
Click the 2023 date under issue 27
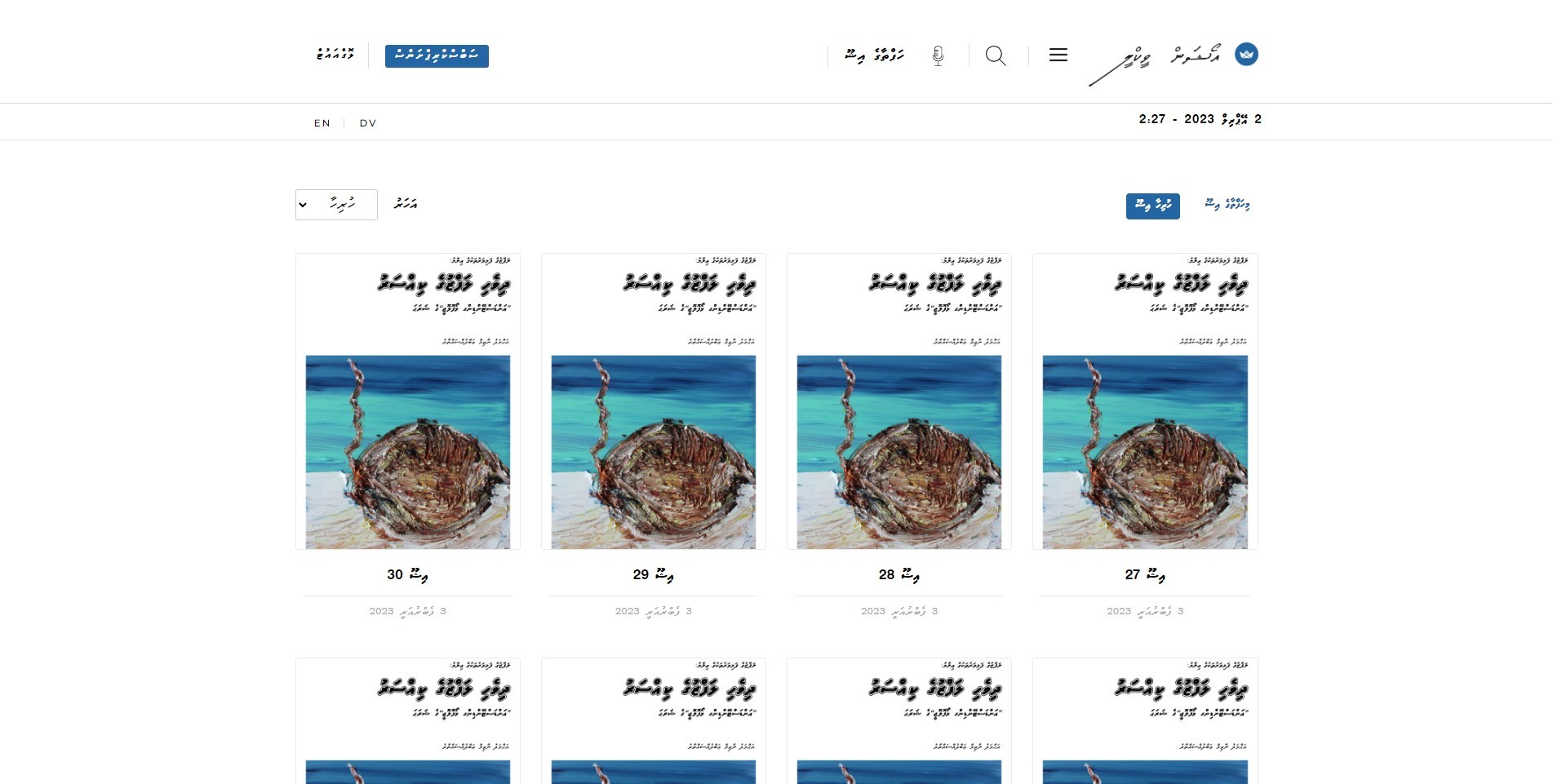(1145, 611)
